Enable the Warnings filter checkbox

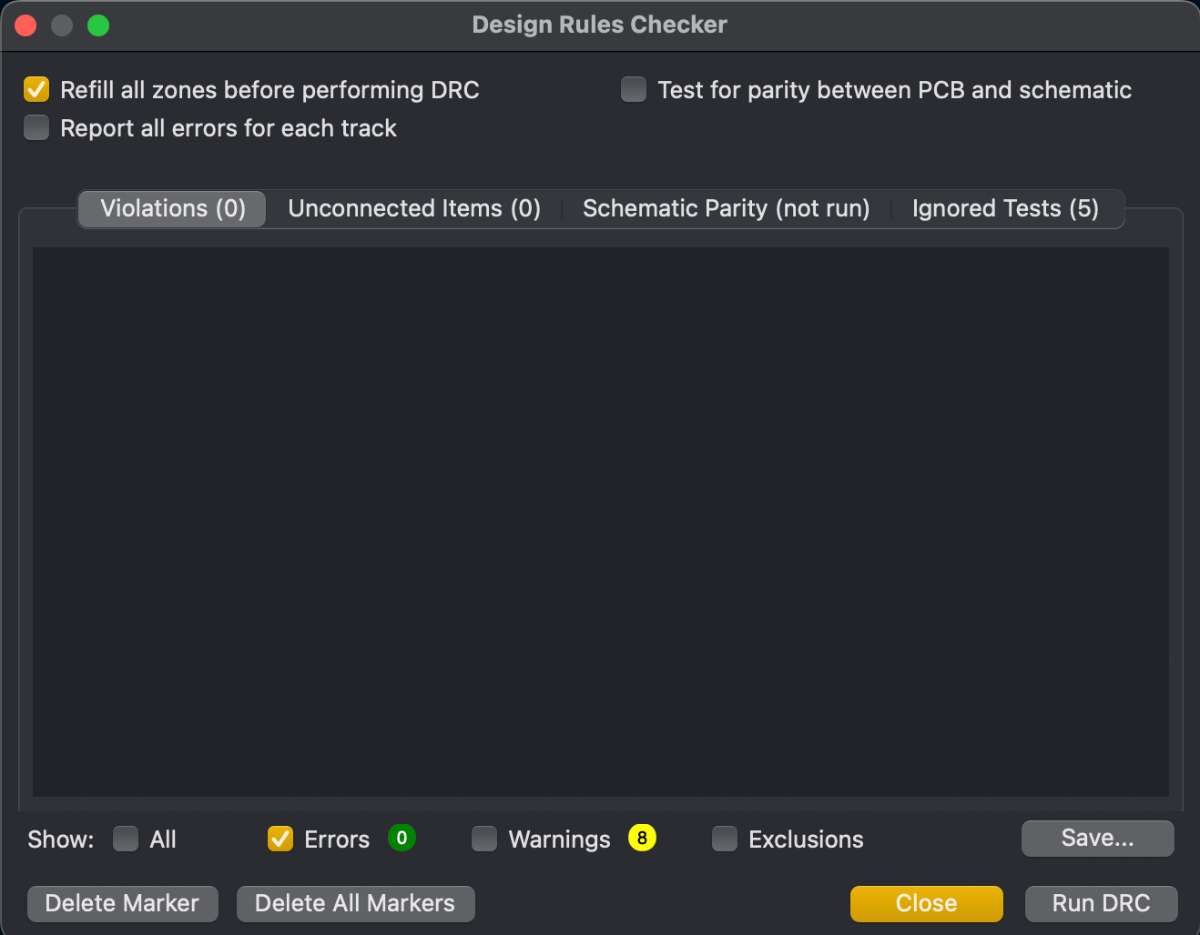(485, 839)
